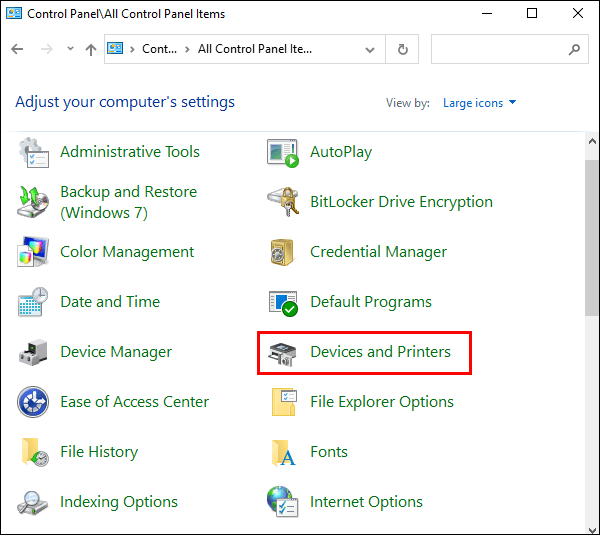
Task: Open BitLocker Drive Encryption link
Action: tap(401, 202)
